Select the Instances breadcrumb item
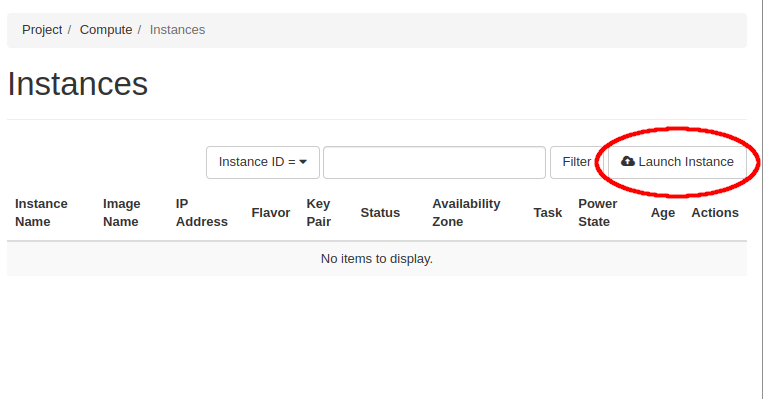 (177, 30)
